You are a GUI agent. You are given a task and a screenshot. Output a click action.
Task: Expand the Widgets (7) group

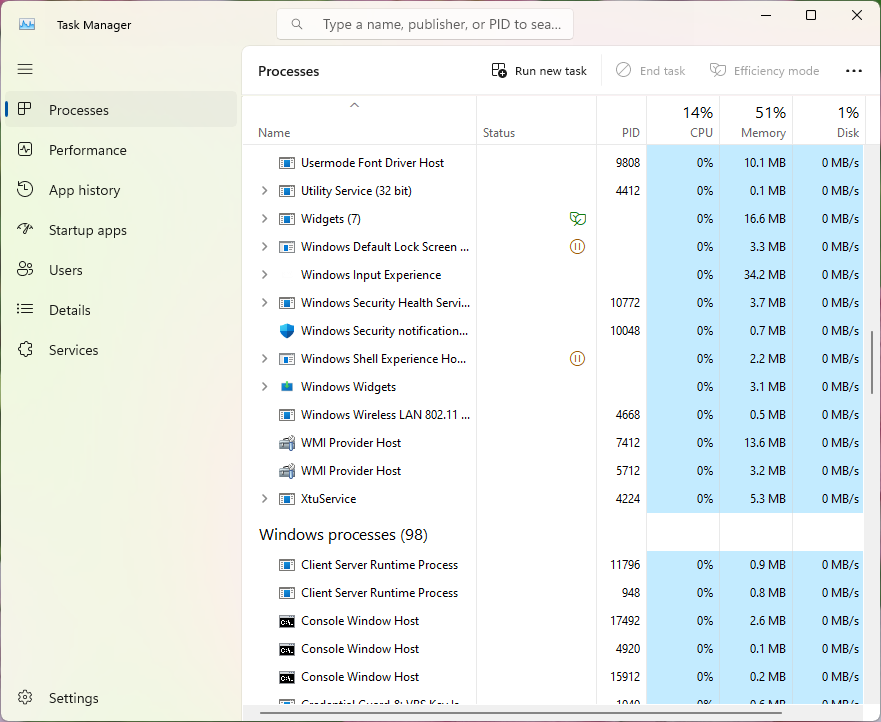[x=264, y=219]
